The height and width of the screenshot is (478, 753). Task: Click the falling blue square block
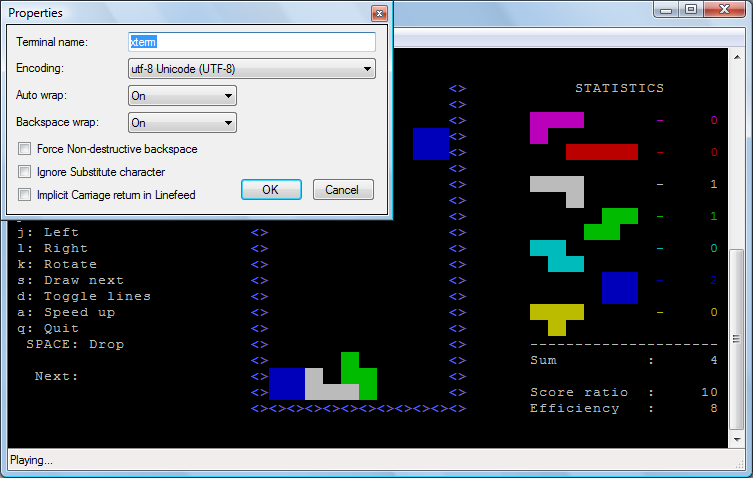[x=431, y=144]
